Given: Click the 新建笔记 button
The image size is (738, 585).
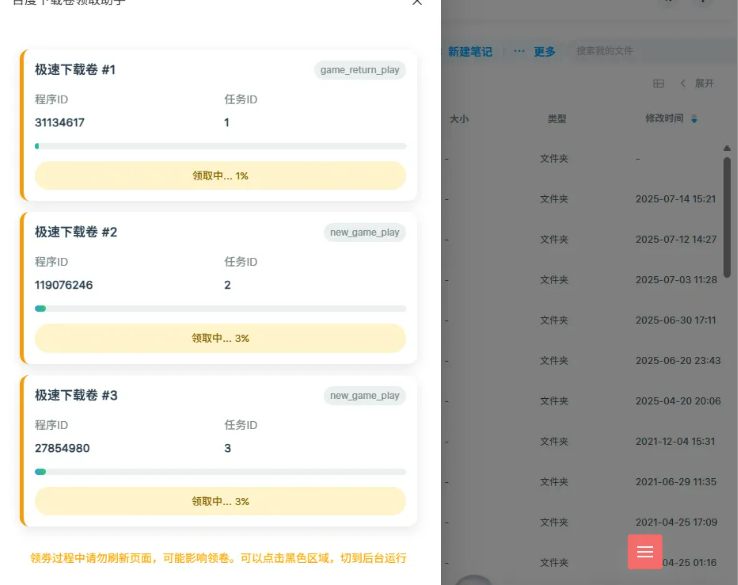Looking at the screenshot, I should coord(469,51).
